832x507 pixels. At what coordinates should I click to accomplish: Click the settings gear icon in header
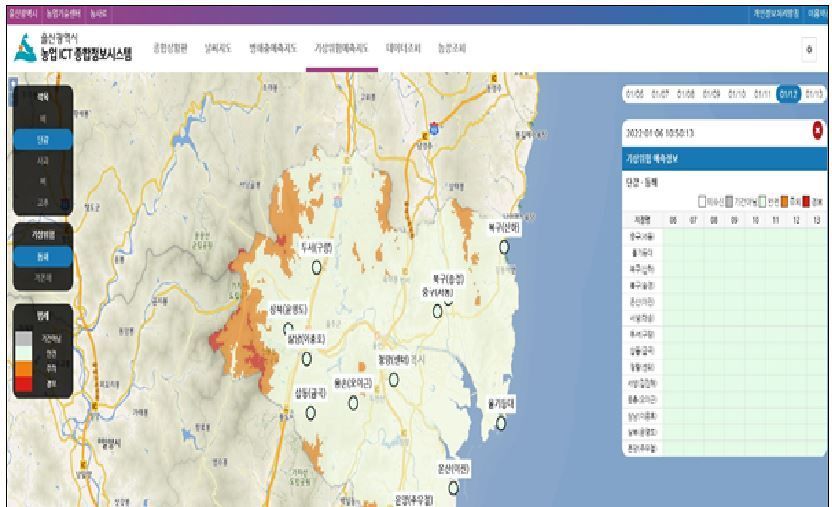pyautogui.click(x=808, y=49)
